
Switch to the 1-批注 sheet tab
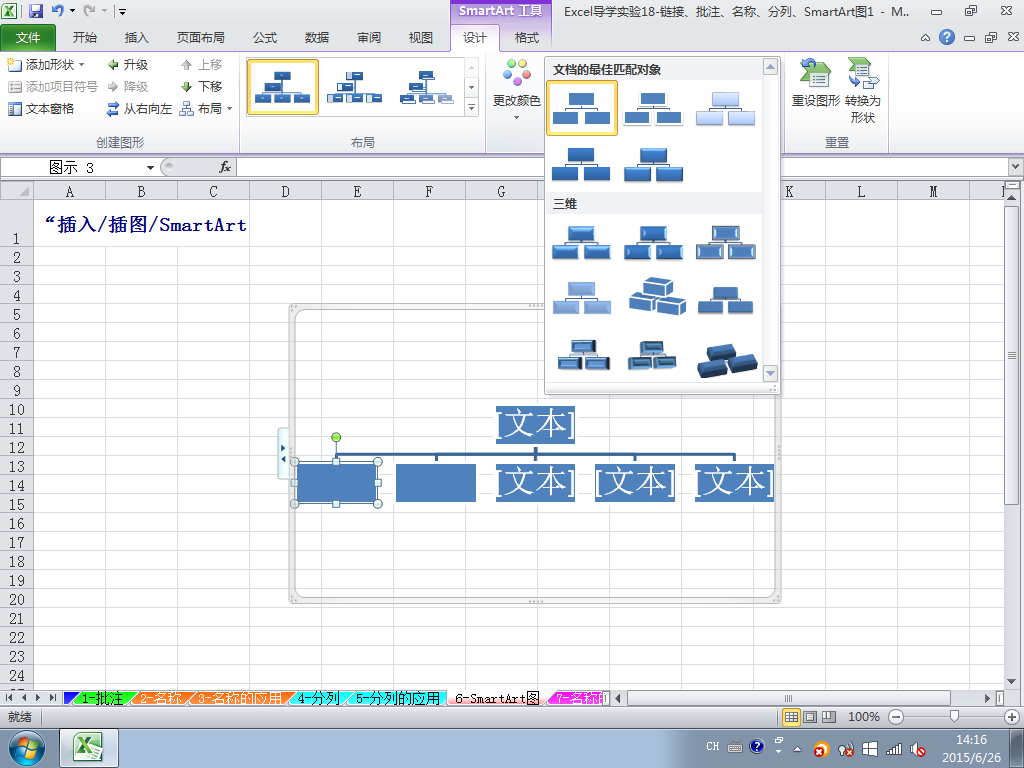coord(101,698)
